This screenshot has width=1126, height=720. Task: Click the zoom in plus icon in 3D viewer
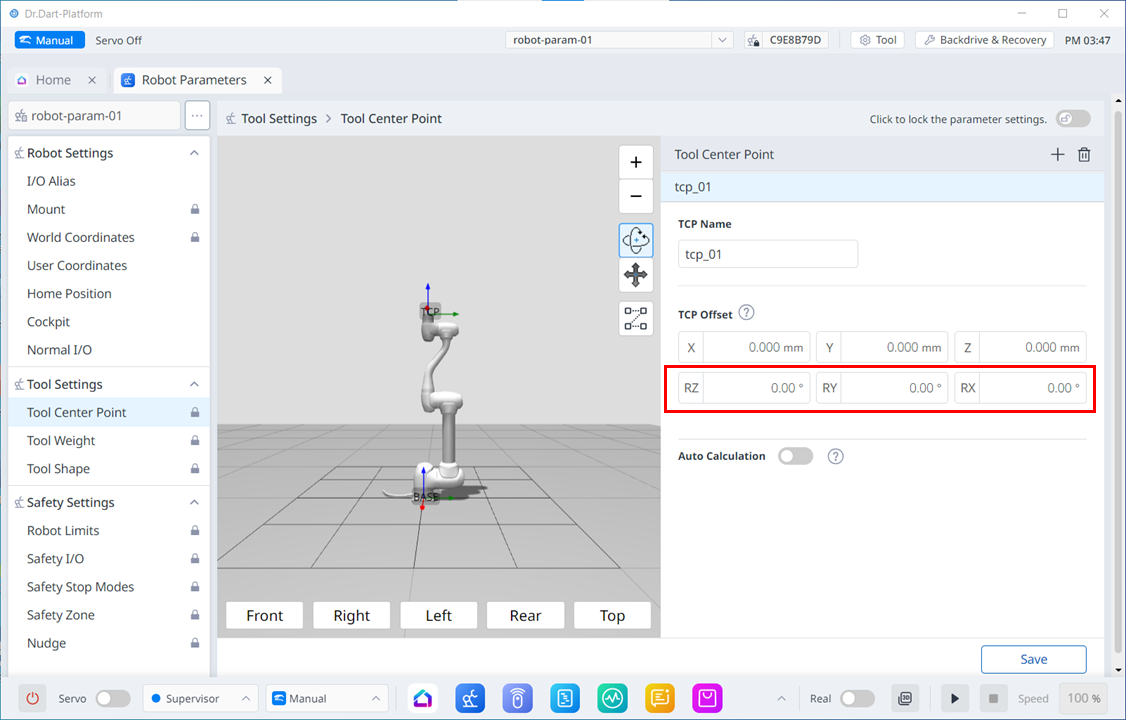point(636,162)
